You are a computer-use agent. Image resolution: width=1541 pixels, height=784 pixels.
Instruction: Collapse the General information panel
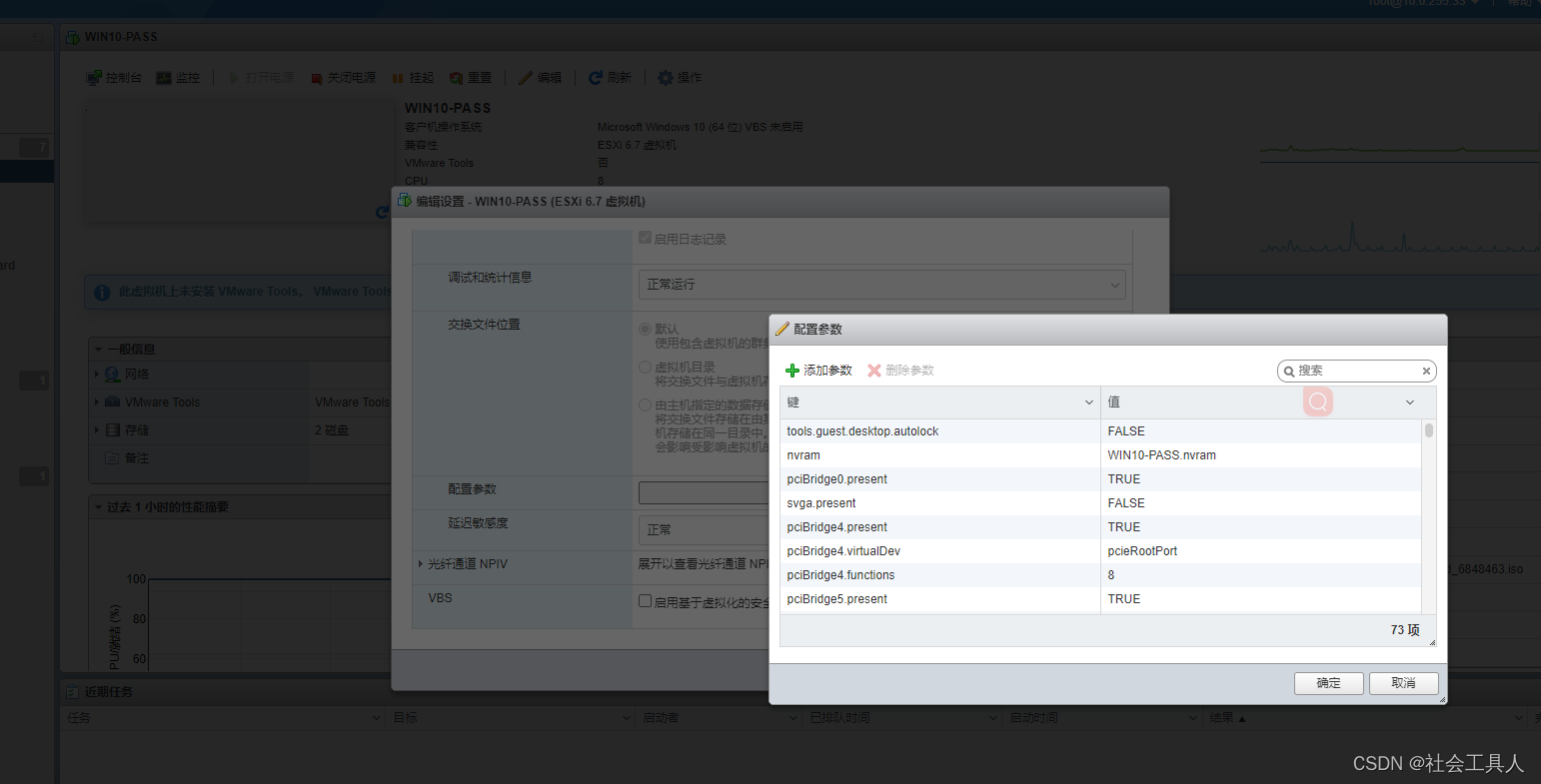tap(98, 350)
